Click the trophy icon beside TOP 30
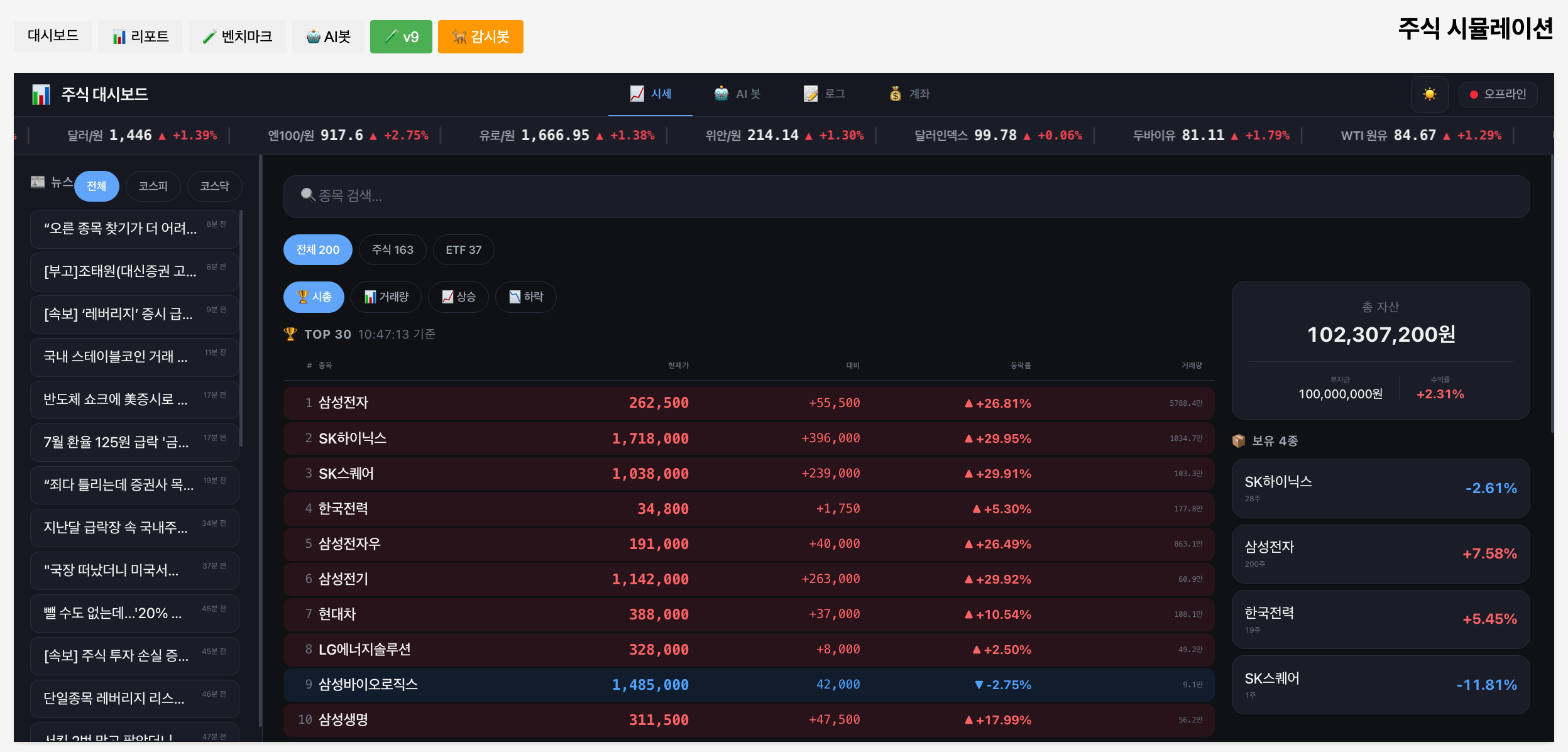Image resolution: width=1568 pixels, height=752 pixels. [290, 334]
